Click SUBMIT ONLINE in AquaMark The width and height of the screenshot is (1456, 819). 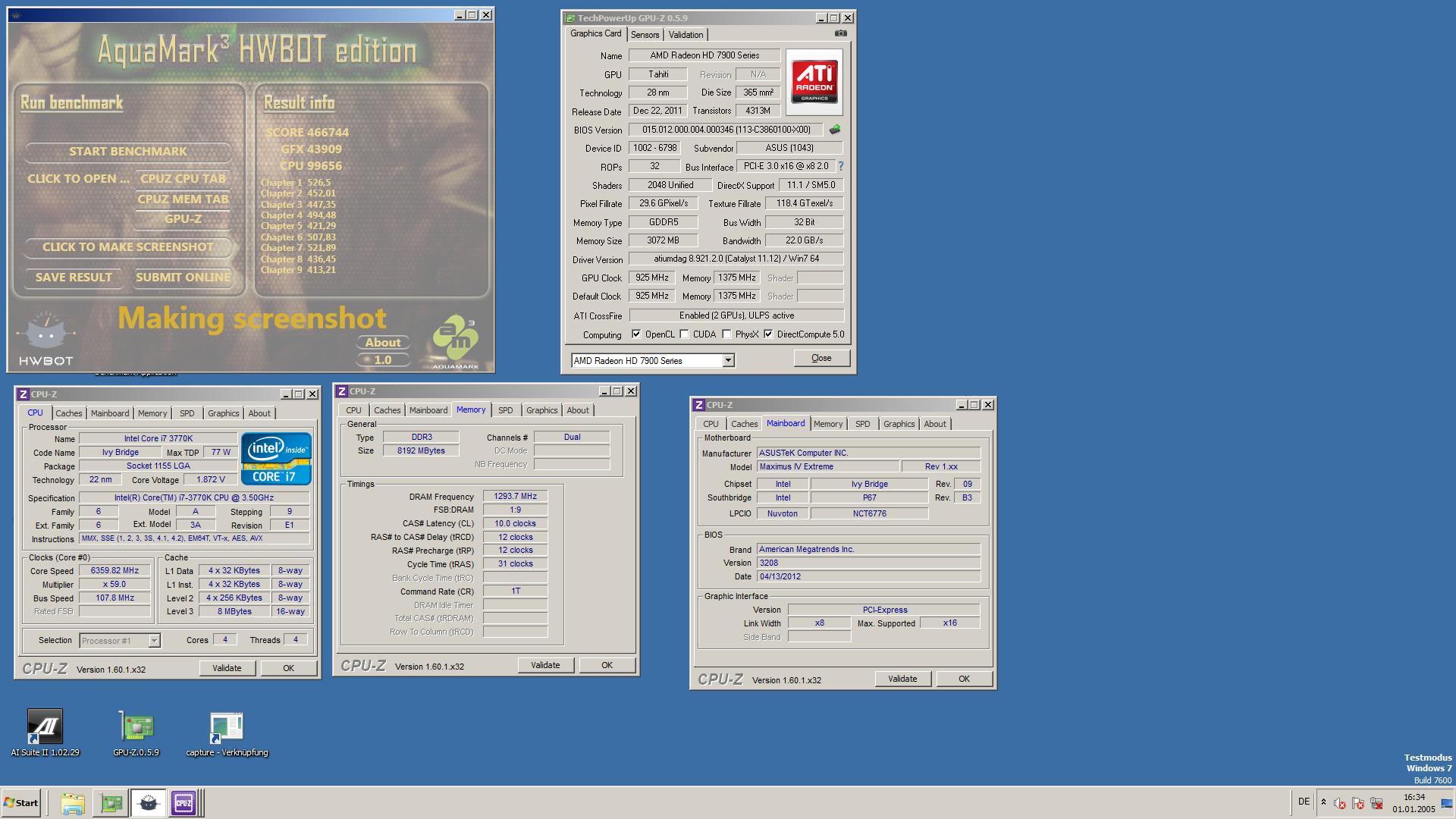pyautogui.click(x=183, y=278)
